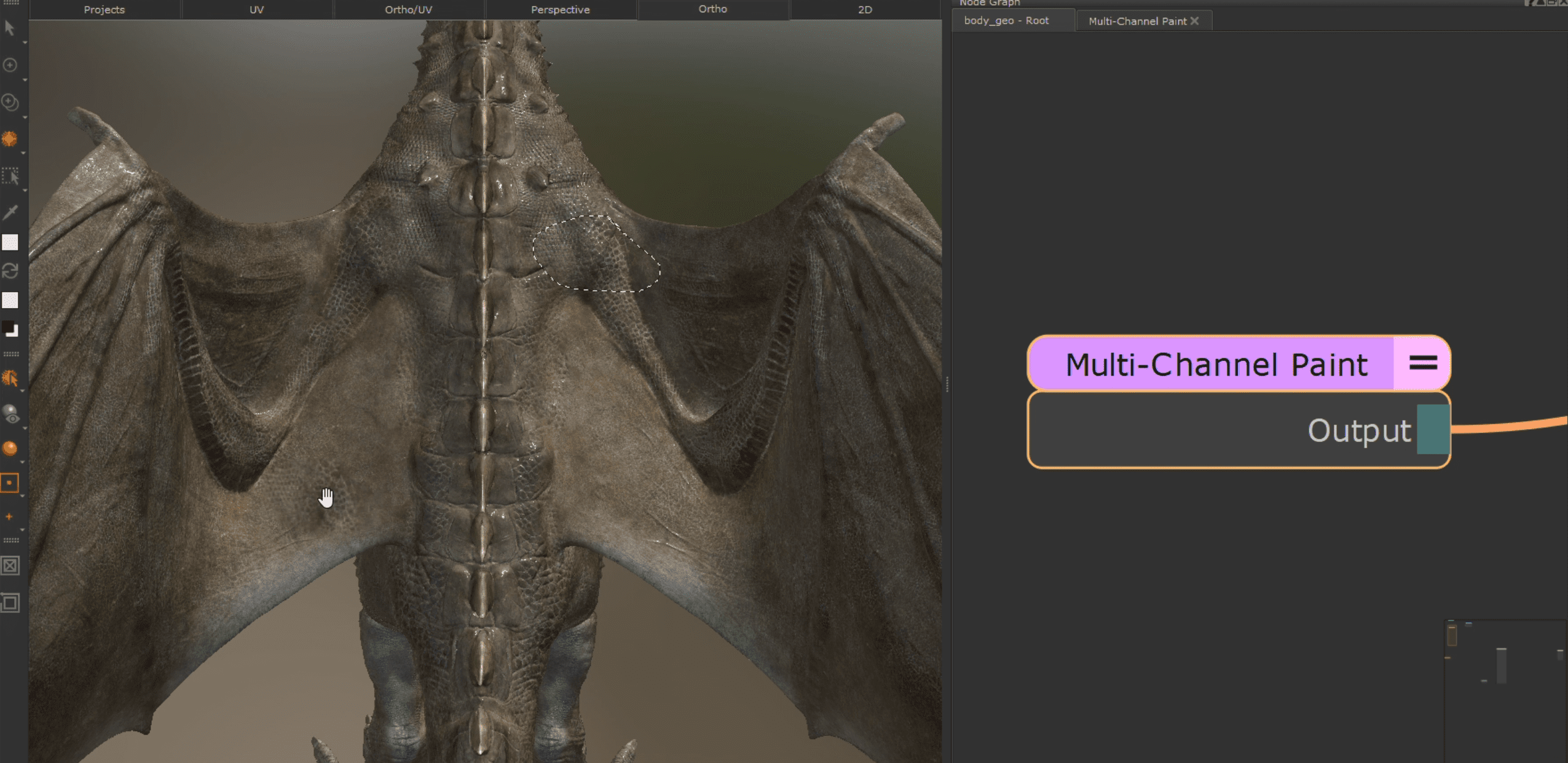Select the orange Paint tool

point(10,140)
